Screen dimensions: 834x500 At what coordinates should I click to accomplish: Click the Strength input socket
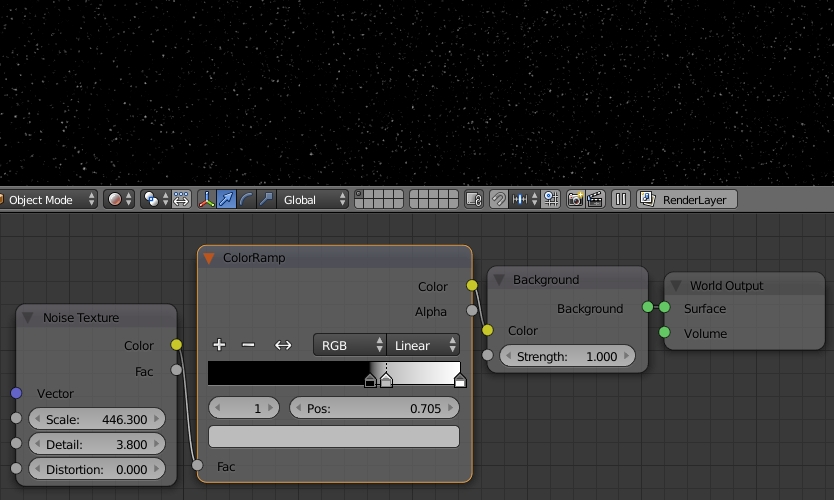[x=488, y=355]
